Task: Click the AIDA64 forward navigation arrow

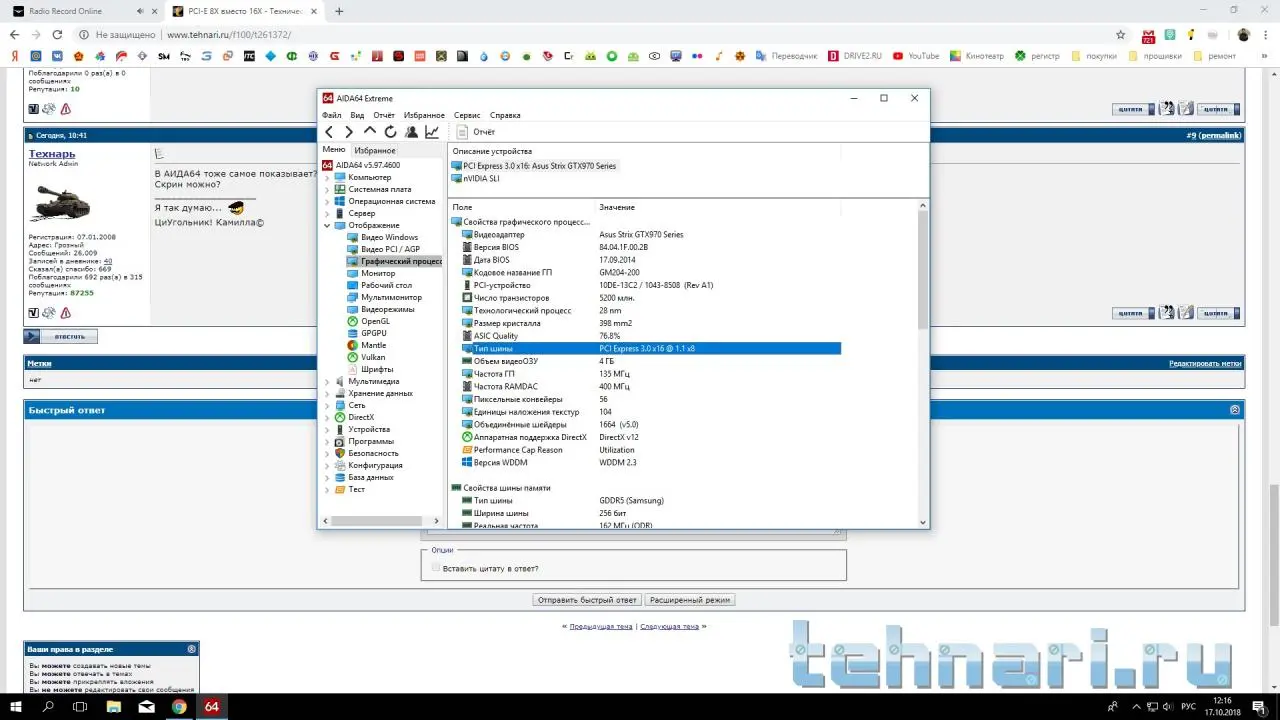Action: (349, 132)
